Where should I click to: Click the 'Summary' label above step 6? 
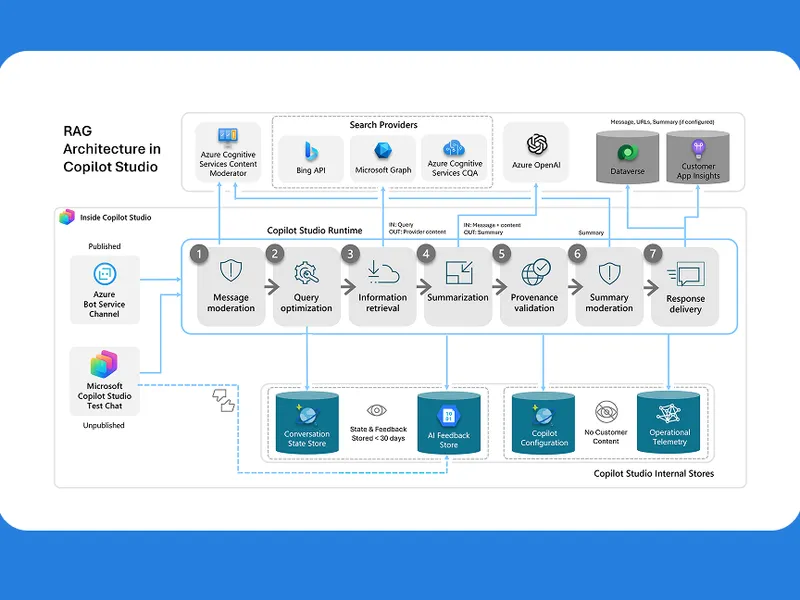(591, 233)
